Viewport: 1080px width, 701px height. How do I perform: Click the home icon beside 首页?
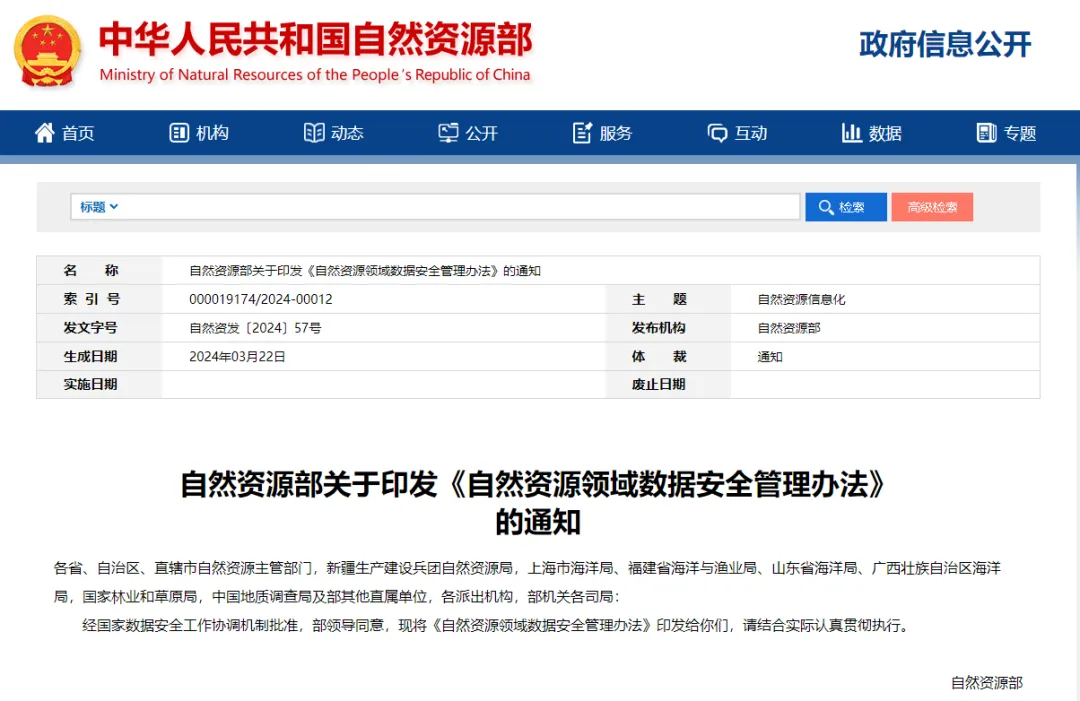point(44,133)
